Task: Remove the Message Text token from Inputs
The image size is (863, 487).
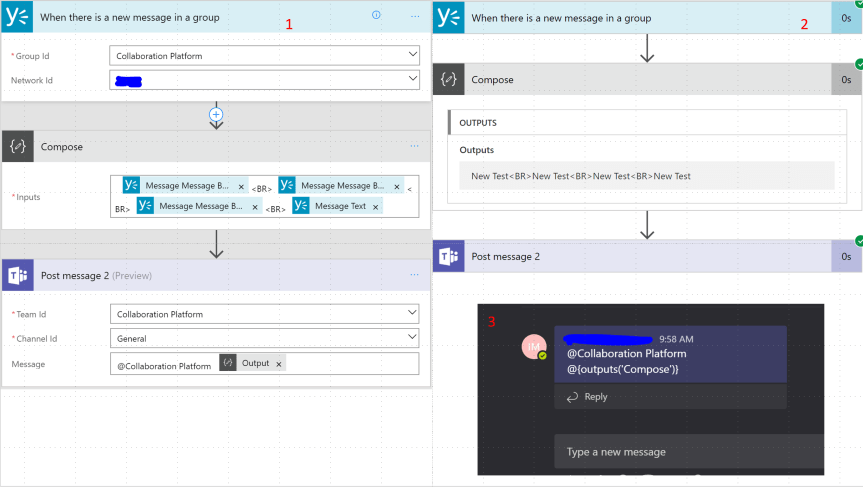Action: point(376,206)
